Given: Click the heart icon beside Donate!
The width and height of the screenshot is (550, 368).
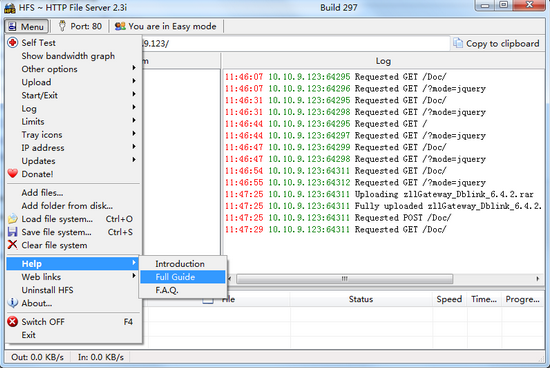Looking at the screenshot, I should (x=13, y=173).
